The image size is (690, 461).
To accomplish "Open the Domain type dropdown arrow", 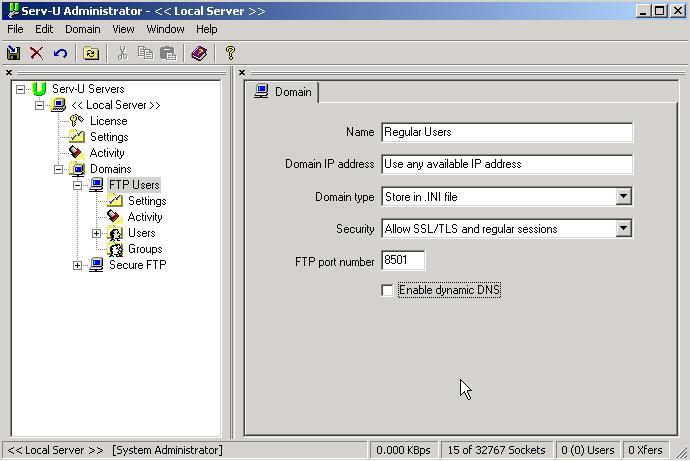I will pos(623,196).
